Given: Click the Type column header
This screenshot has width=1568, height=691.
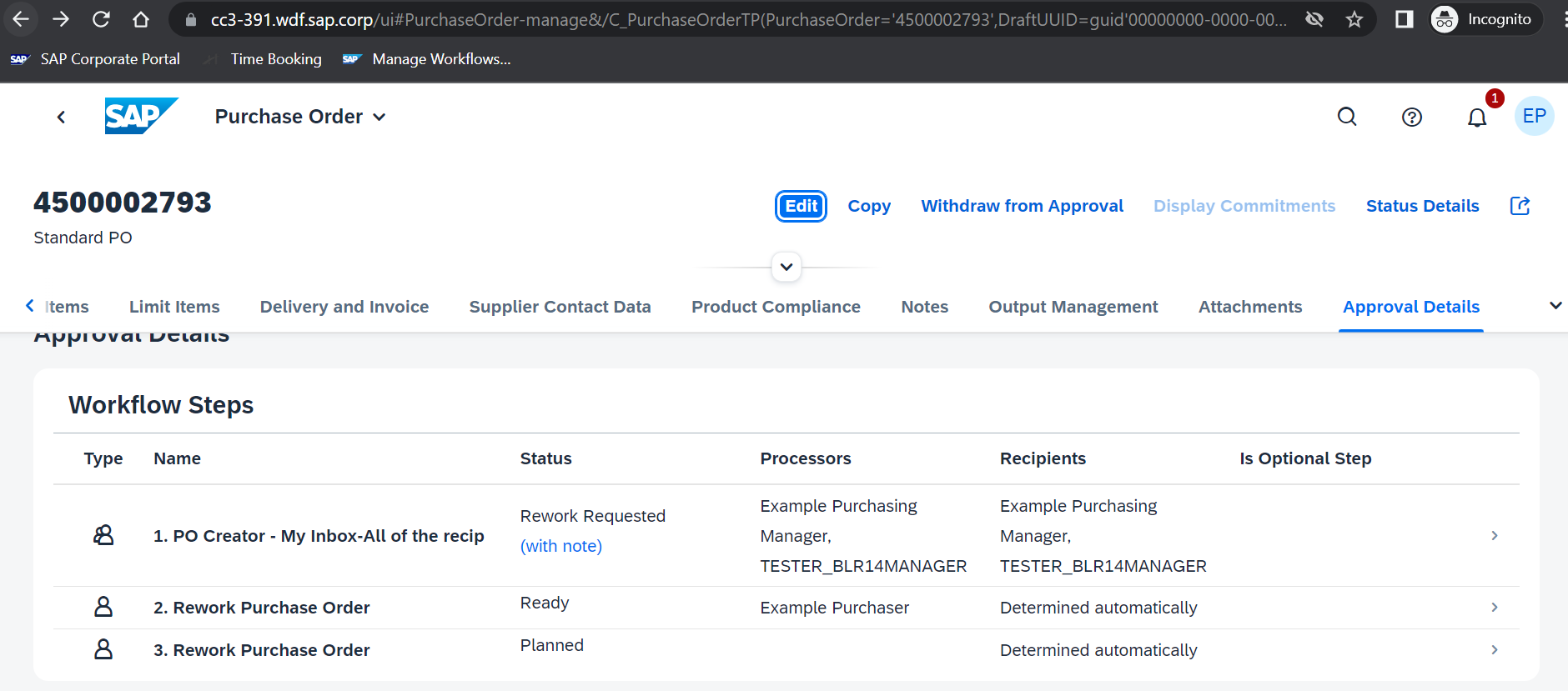Looking at the screenshot, I should [x=103, y=458].
